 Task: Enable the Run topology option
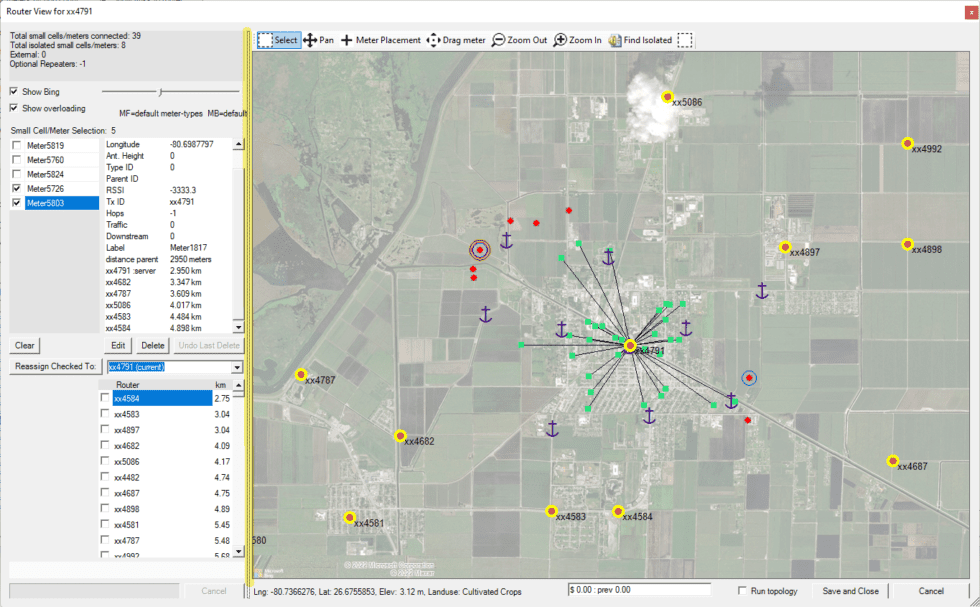(x=745, y=589)
